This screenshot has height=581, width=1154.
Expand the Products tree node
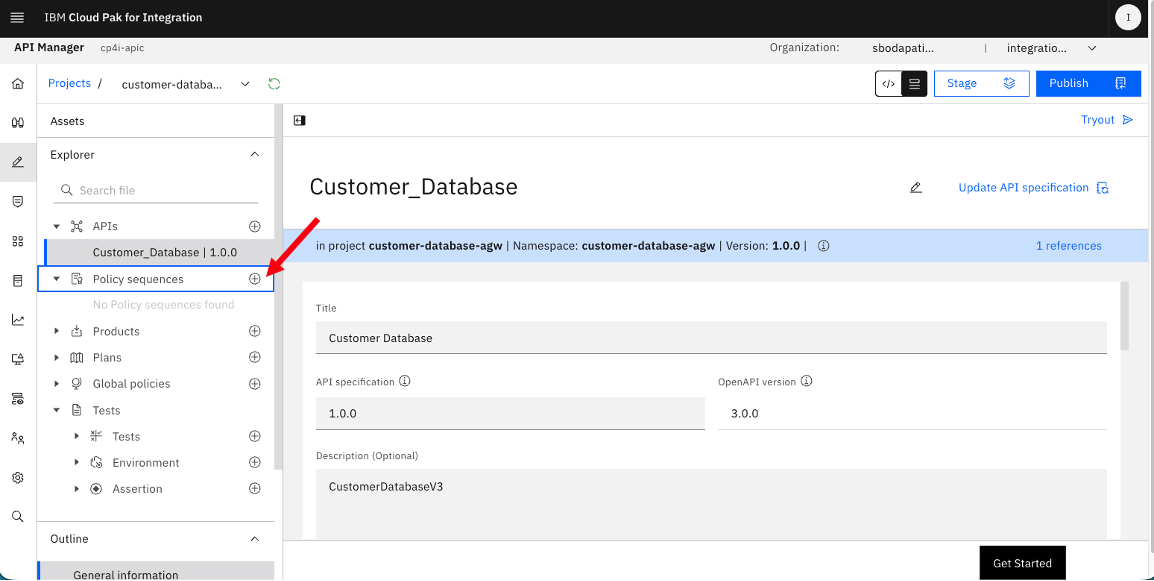[x=57, y=331]
